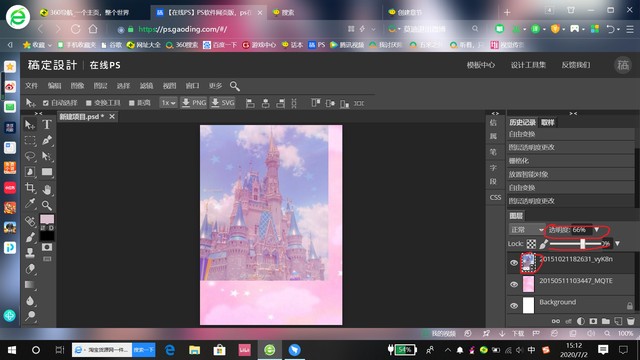Select the Crop tool
This screenshot has width=640, height=360.
coord(30,188)
